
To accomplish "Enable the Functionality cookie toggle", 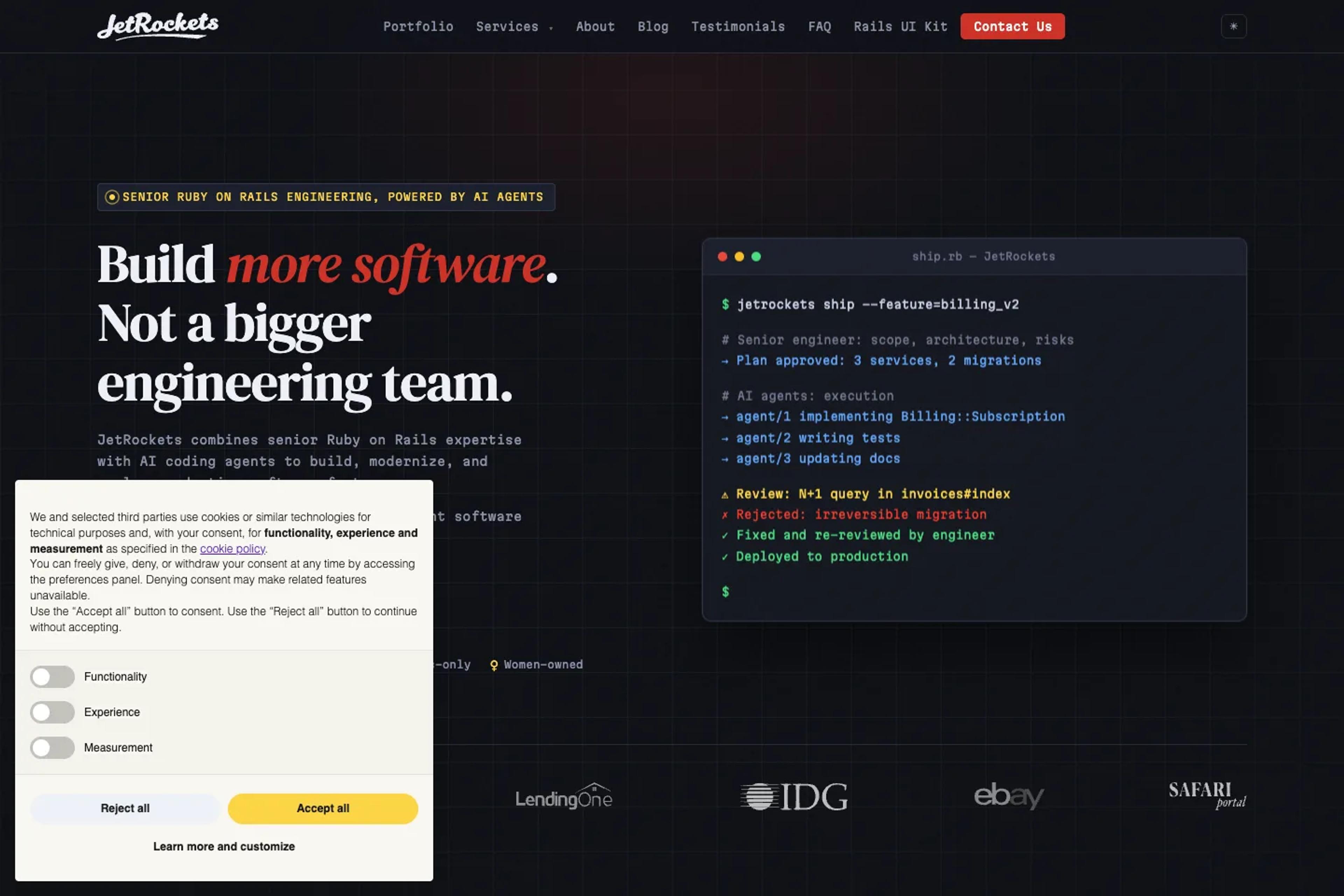I will 52,677.
